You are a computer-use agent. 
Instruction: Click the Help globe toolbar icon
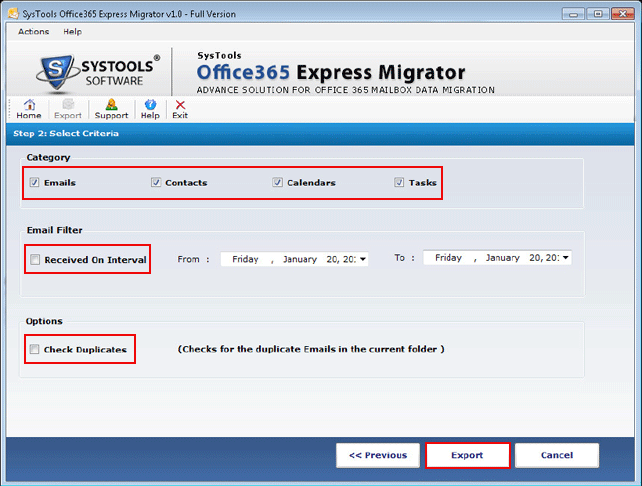coord(150,109)
